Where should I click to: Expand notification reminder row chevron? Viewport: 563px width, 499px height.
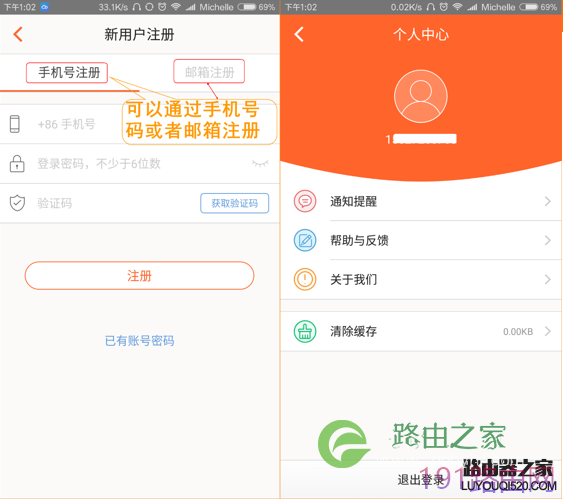point(548,201)
